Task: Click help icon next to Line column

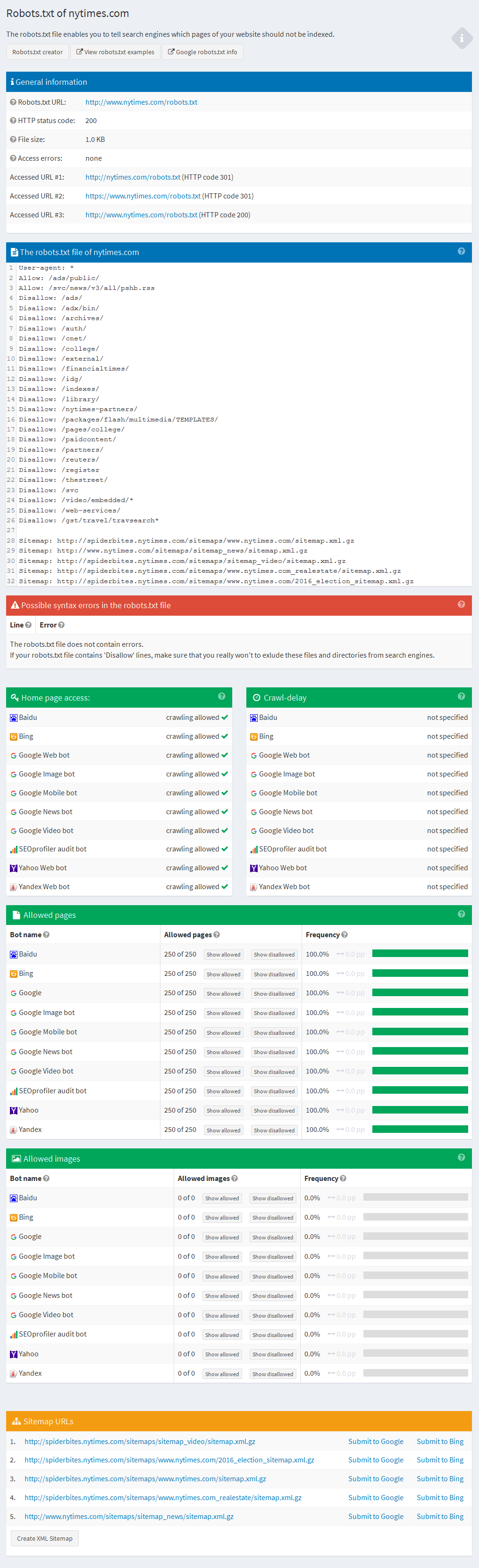Action: point(28,625)
